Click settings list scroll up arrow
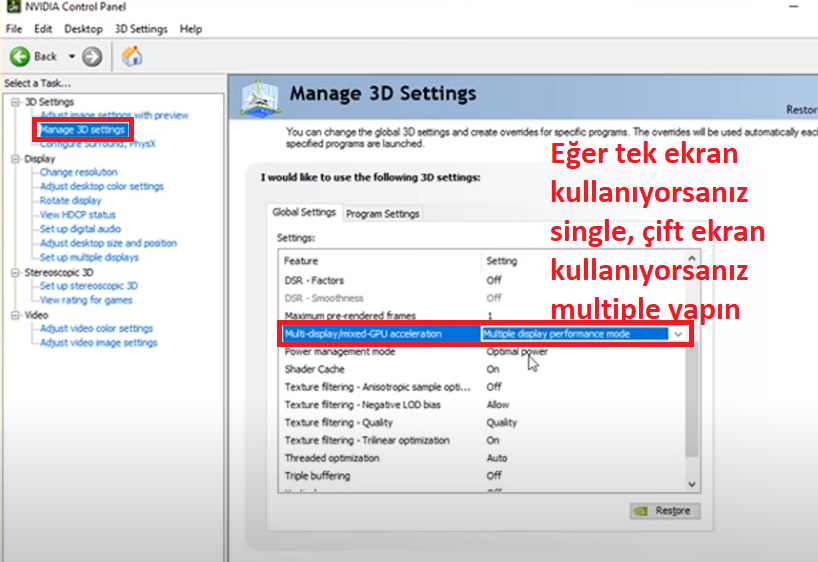Viewport: 818px width, 562px height. click(692, 258)
